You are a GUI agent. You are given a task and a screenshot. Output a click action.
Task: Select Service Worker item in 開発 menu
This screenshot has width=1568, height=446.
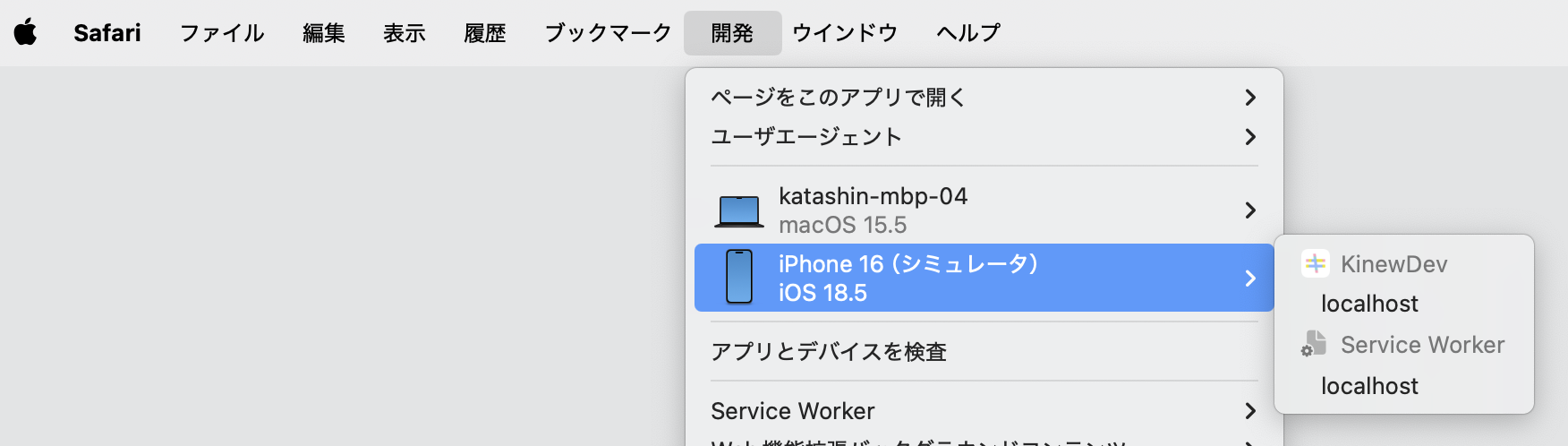984,410
